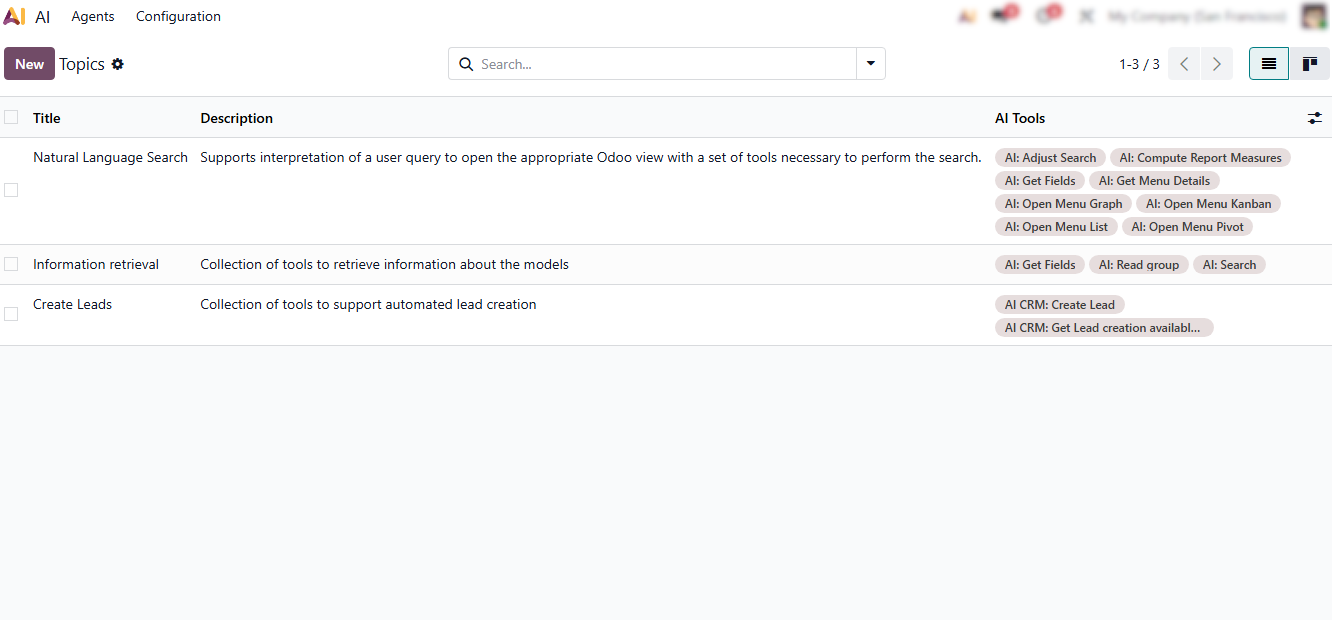Viewport: 1332px width, 620px height.
Task: Click the Topics gear actions icon
Action: (x=118, y=64)
